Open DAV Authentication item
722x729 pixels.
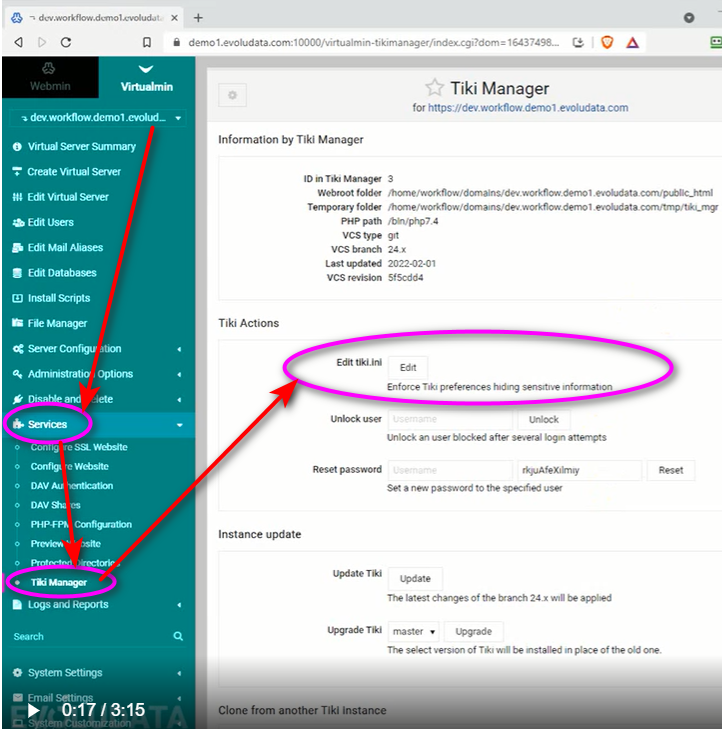(x=72, y=485)
